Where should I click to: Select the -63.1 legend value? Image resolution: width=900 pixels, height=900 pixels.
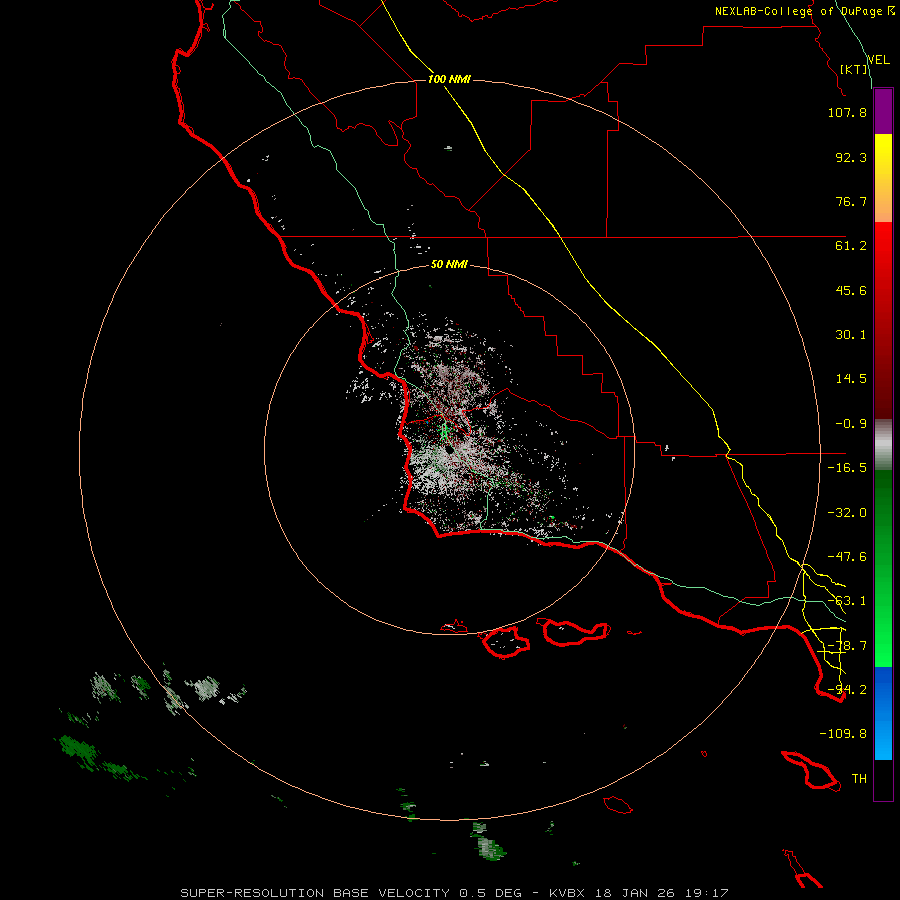pyautogui.click(x=847, y=601)
